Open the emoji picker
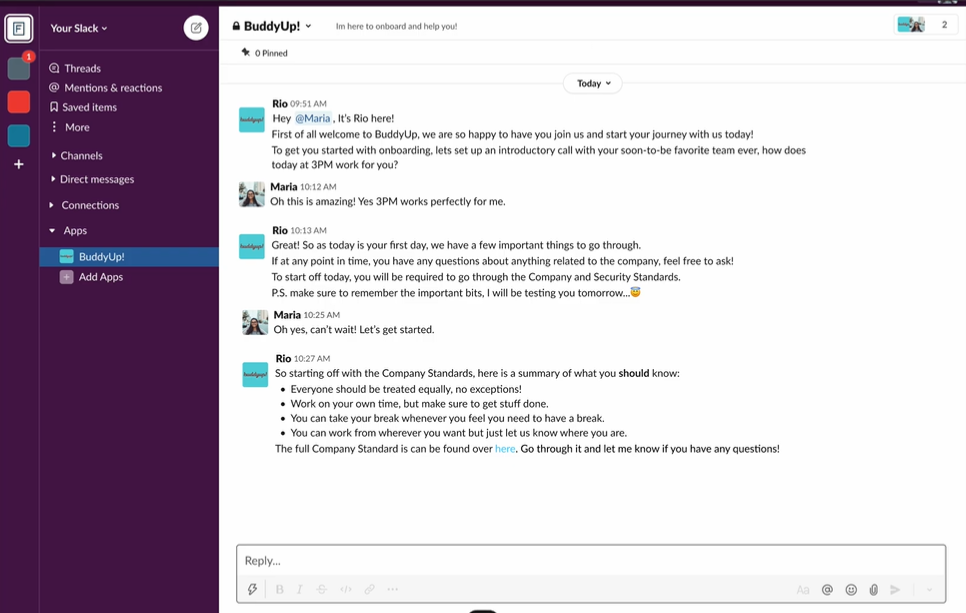 tap(851, 590)
